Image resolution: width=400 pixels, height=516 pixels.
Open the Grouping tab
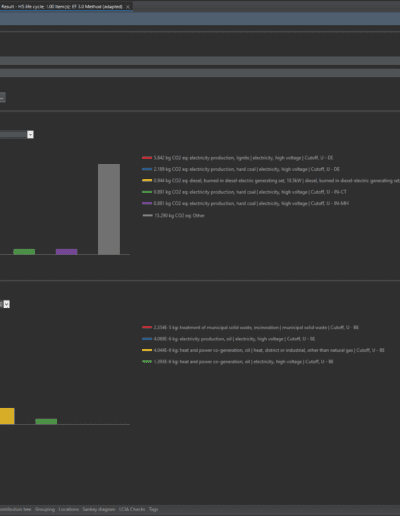[x=45, y=509]
